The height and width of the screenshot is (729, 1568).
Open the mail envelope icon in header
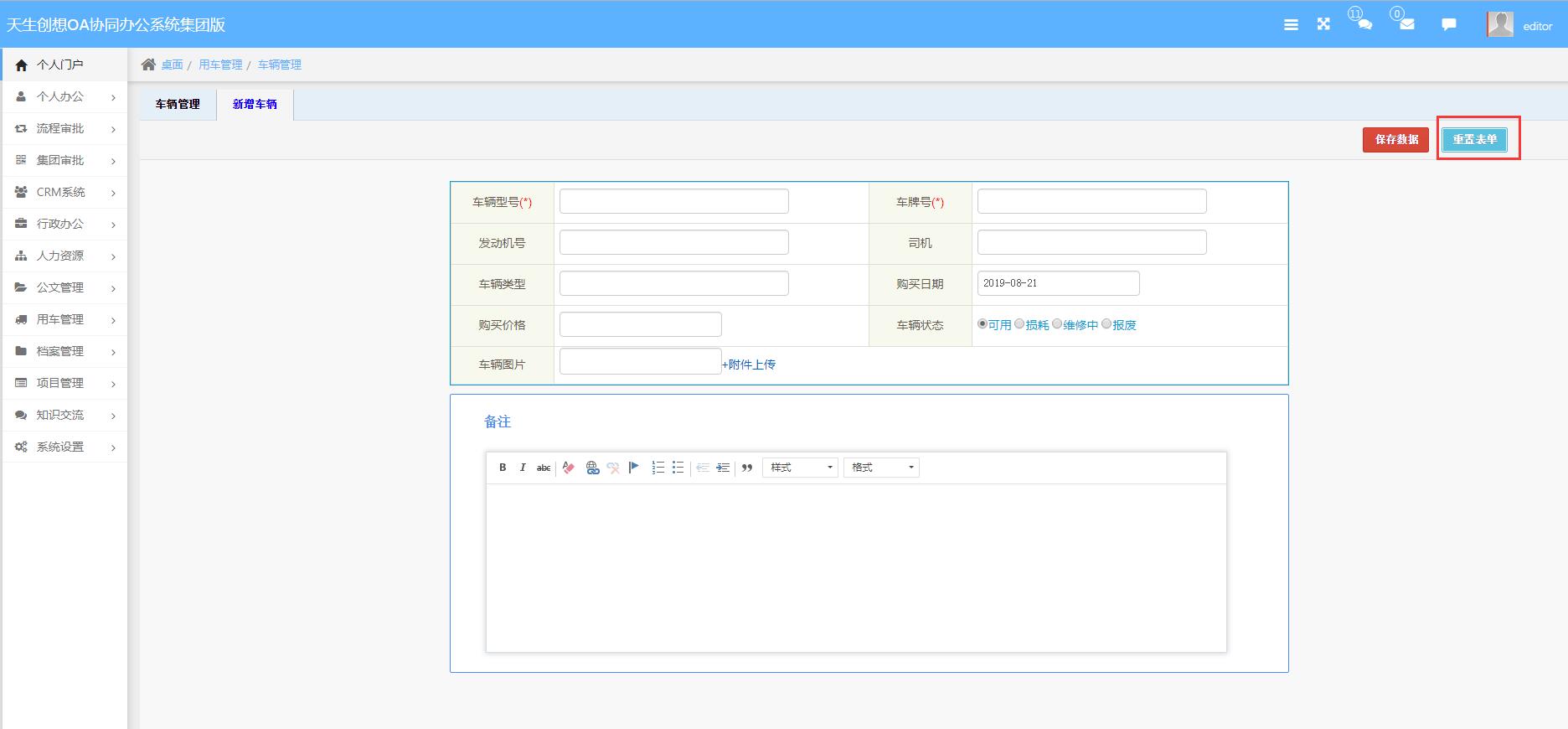pos(1407,24)
